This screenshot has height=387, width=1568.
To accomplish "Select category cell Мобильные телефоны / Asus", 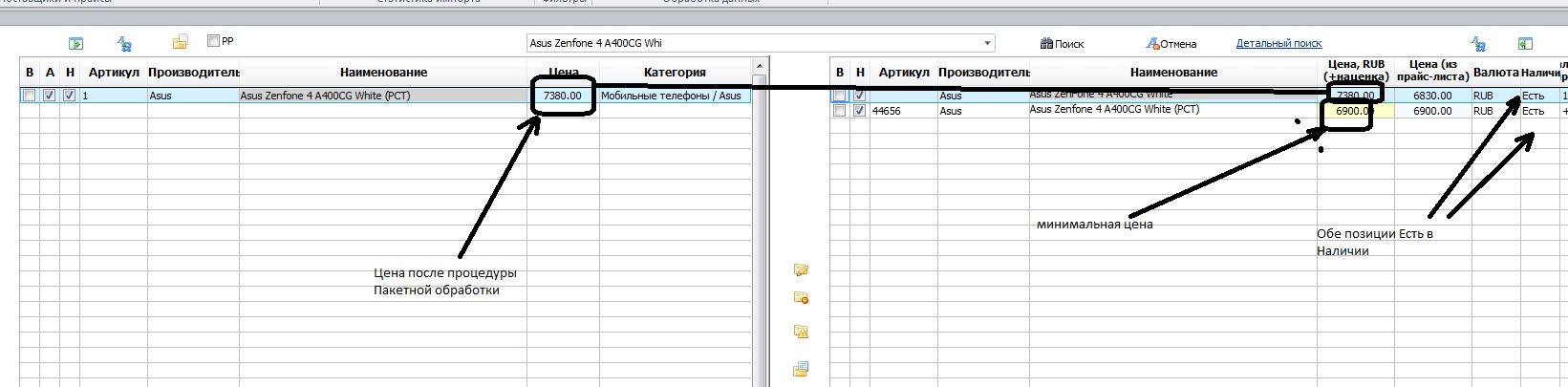I will click(x=675, y=96).
